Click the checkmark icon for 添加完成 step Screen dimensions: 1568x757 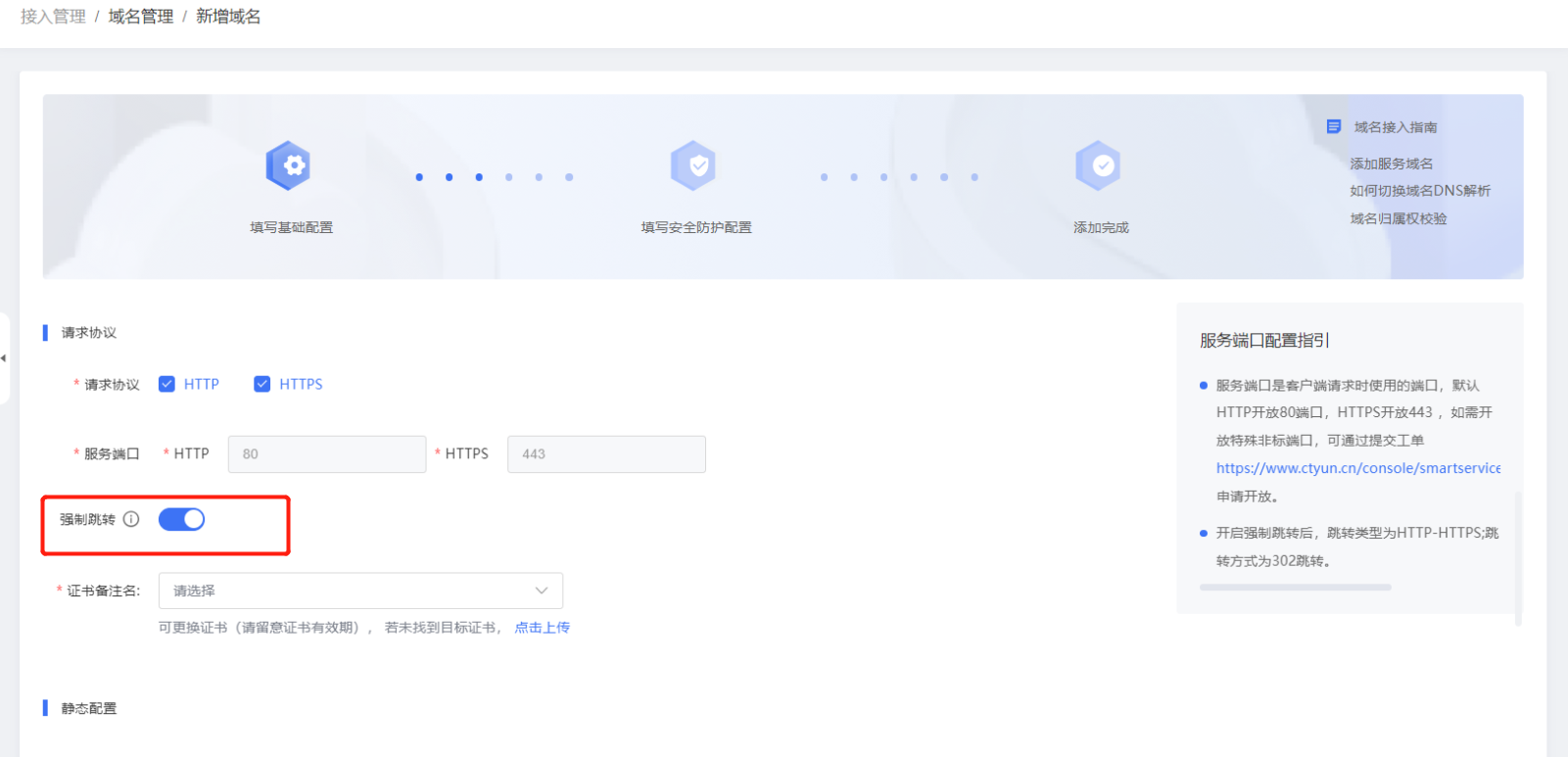pyautogui.click(x=1098, y=166)
